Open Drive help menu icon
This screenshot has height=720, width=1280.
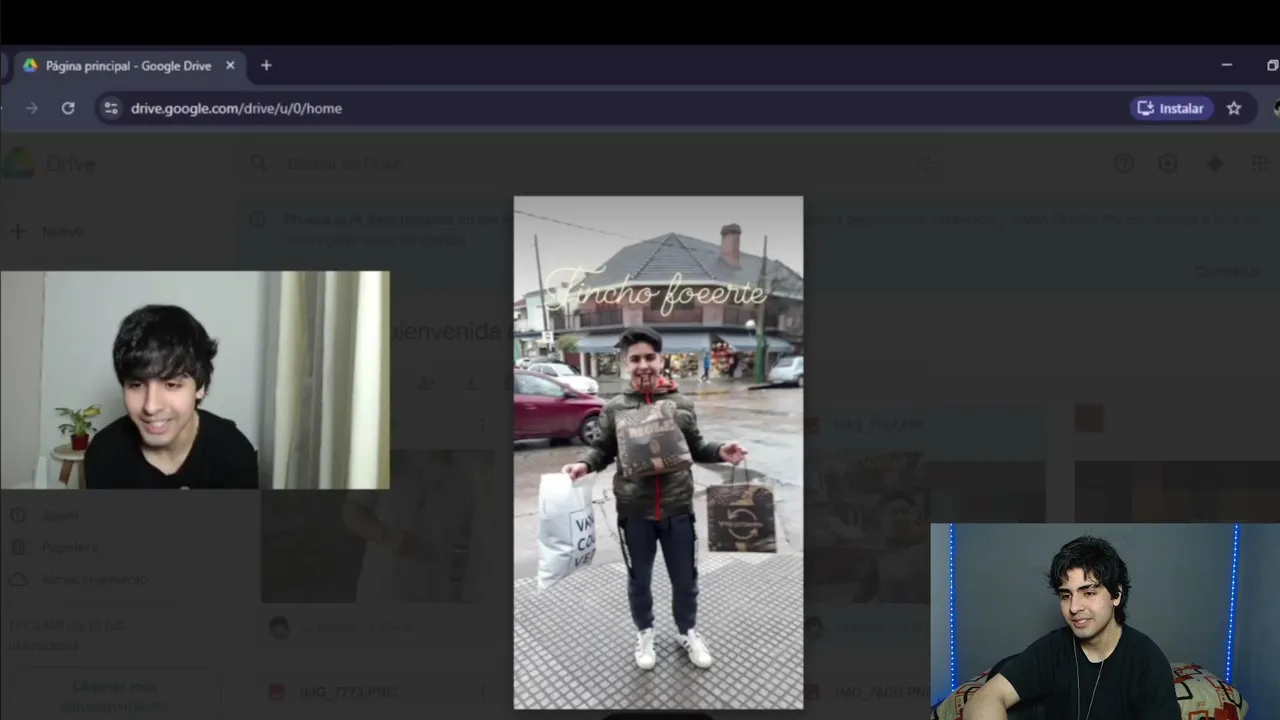1124,164
